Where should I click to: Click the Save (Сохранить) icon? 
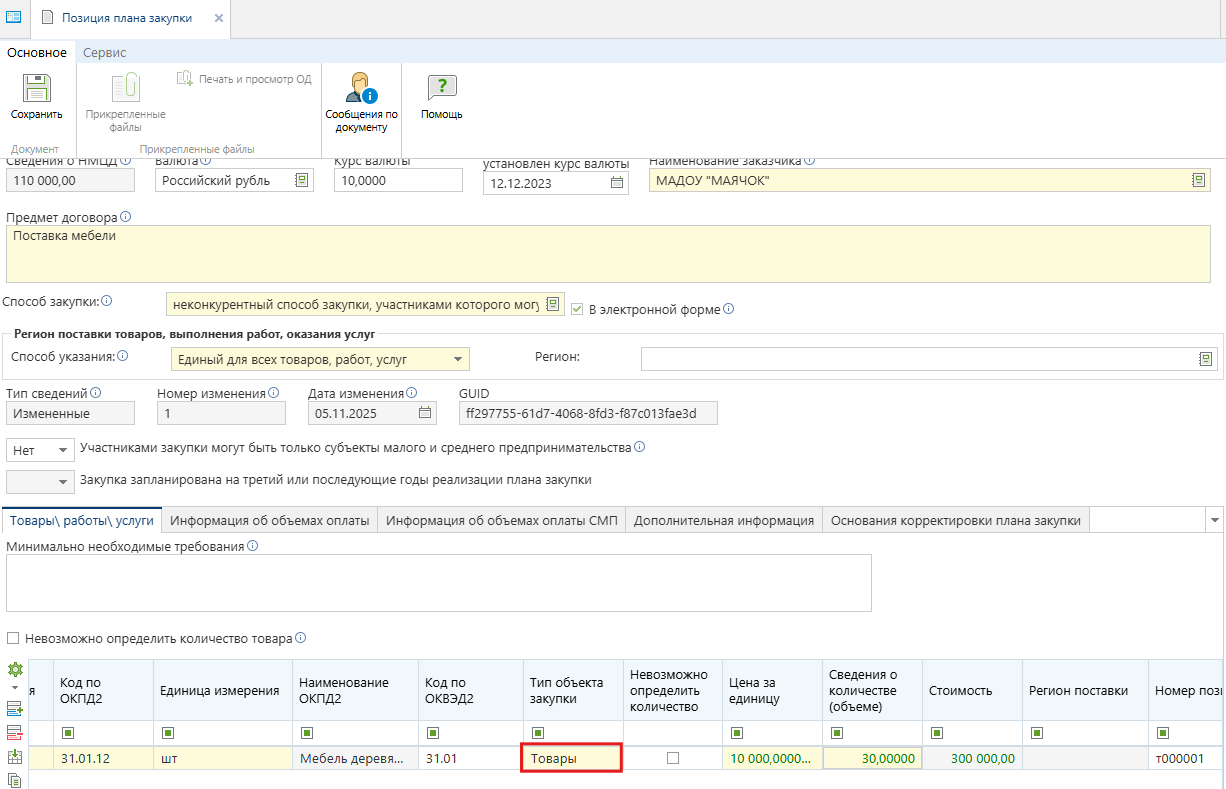point(36,90)
